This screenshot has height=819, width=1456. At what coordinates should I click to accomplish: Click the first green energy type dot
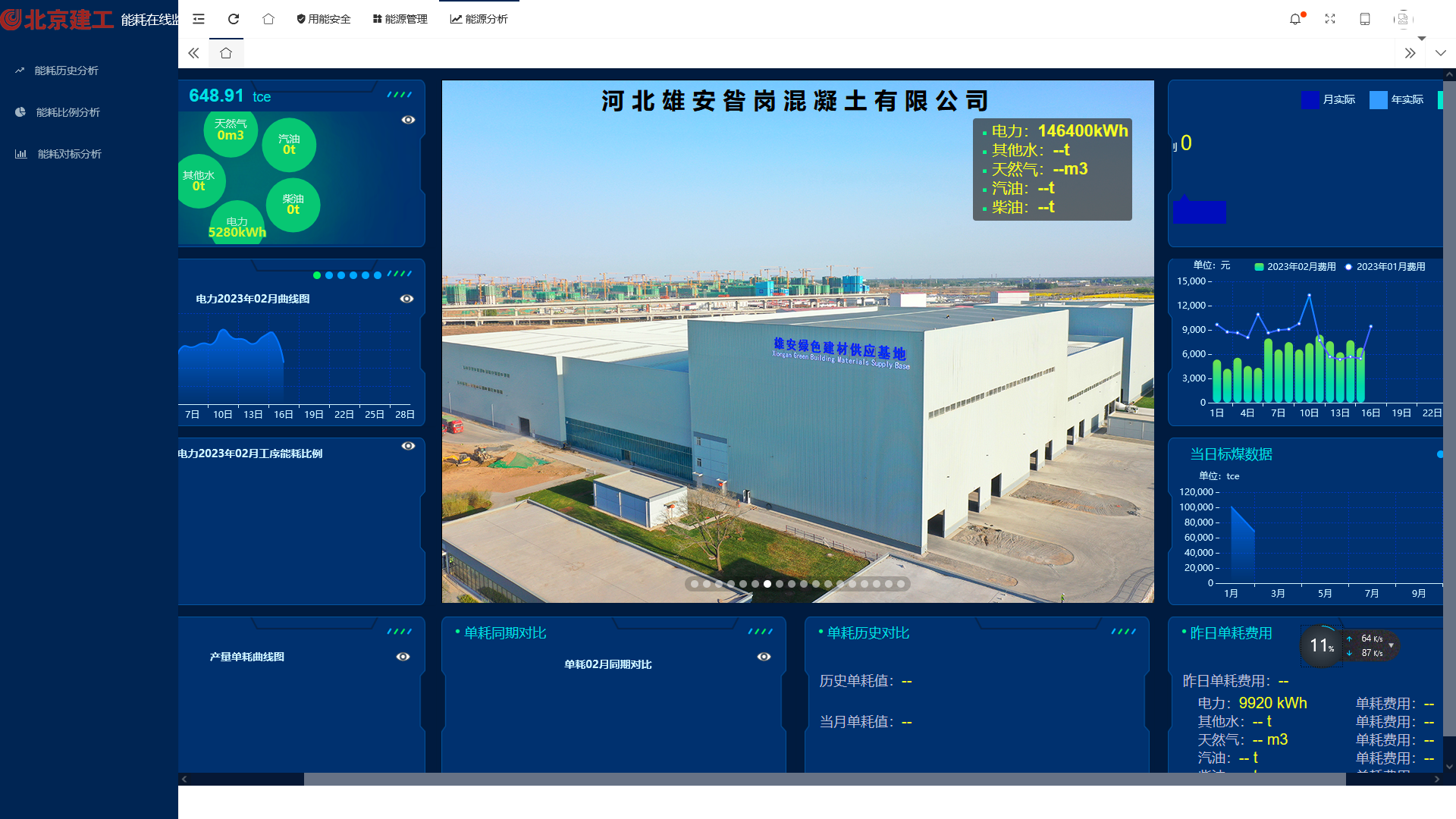click(x=317, y=275)
